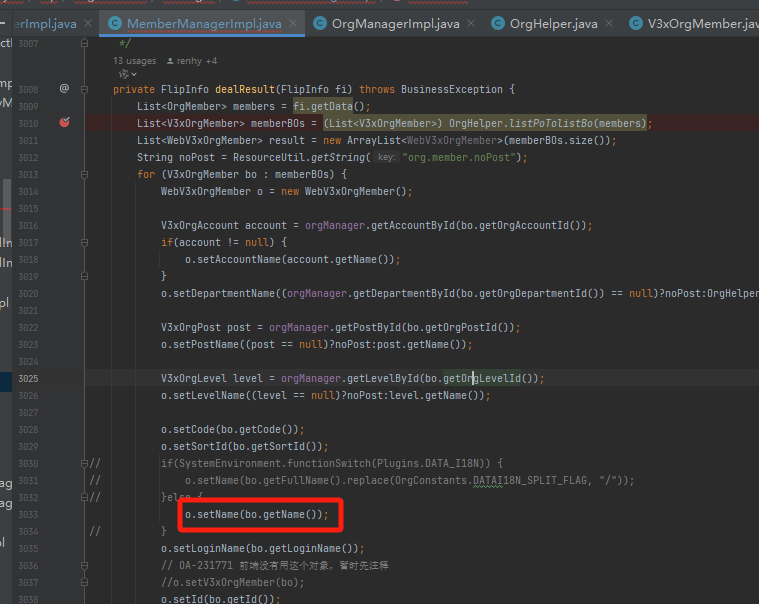Switch to the OrgManagerImpl.java tab
The height and width of the screenshot is (604, 759).
pyautogui.click(x=395, y=23)
